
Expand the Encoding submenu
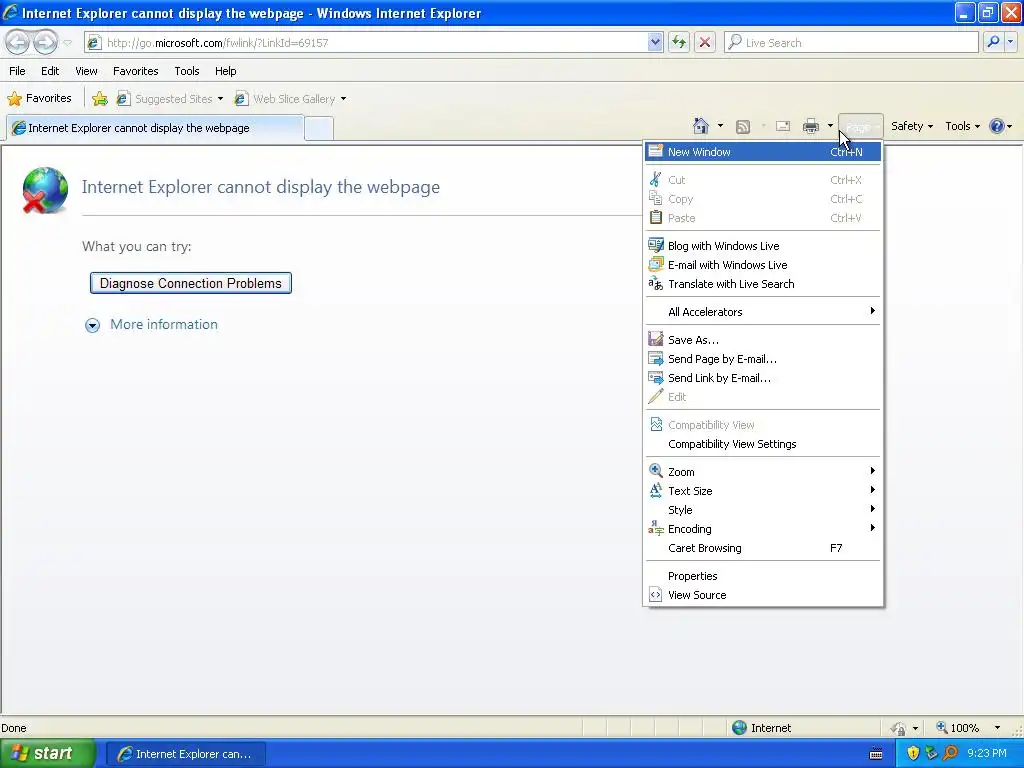pyautogui.click(x=763, y=529)
